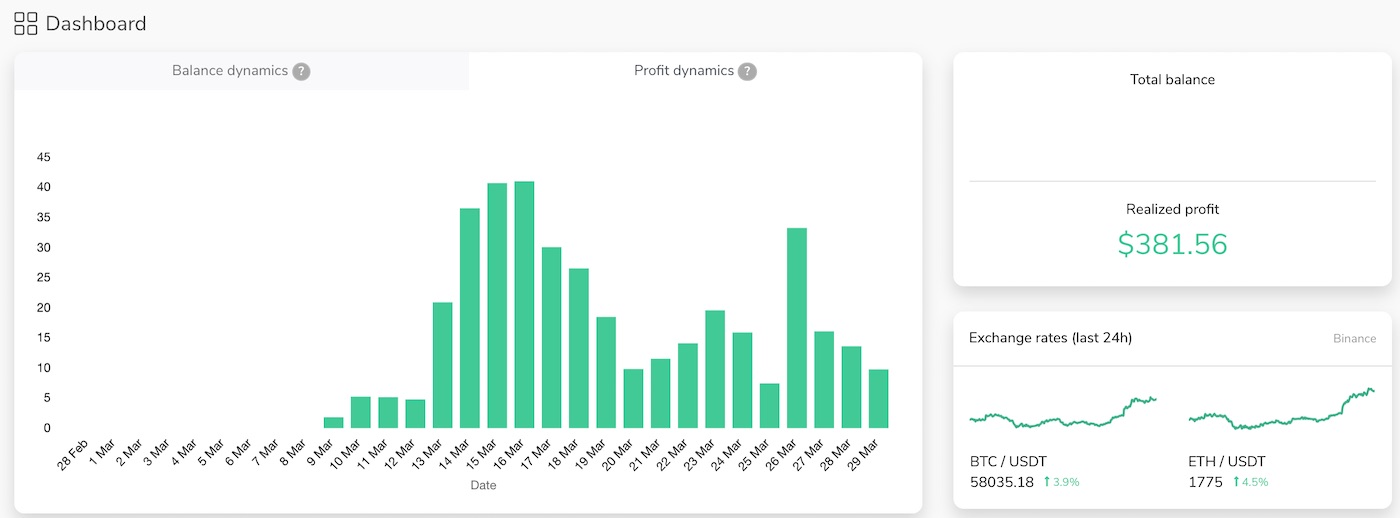Select the 29 Mar last bar
Image resolution: width=1400 pixels, height=518 pixels.
(878, 399)
